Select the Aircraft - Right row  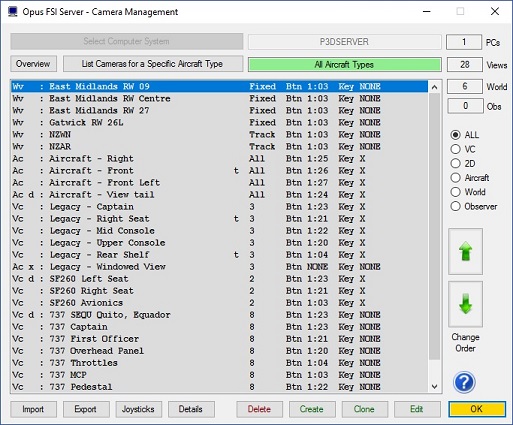pos(220,159)
